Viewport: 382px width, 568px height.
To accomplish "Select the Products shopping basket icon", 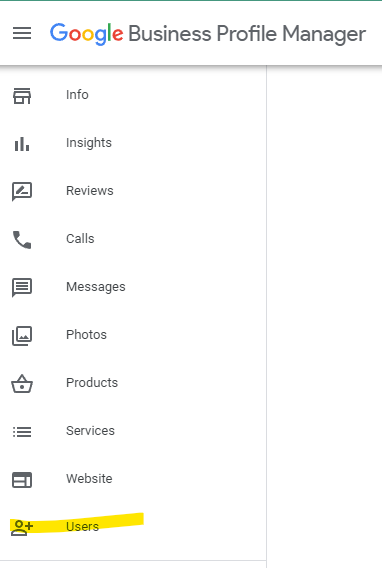I will pyautogui.click(x=22, y=384).
